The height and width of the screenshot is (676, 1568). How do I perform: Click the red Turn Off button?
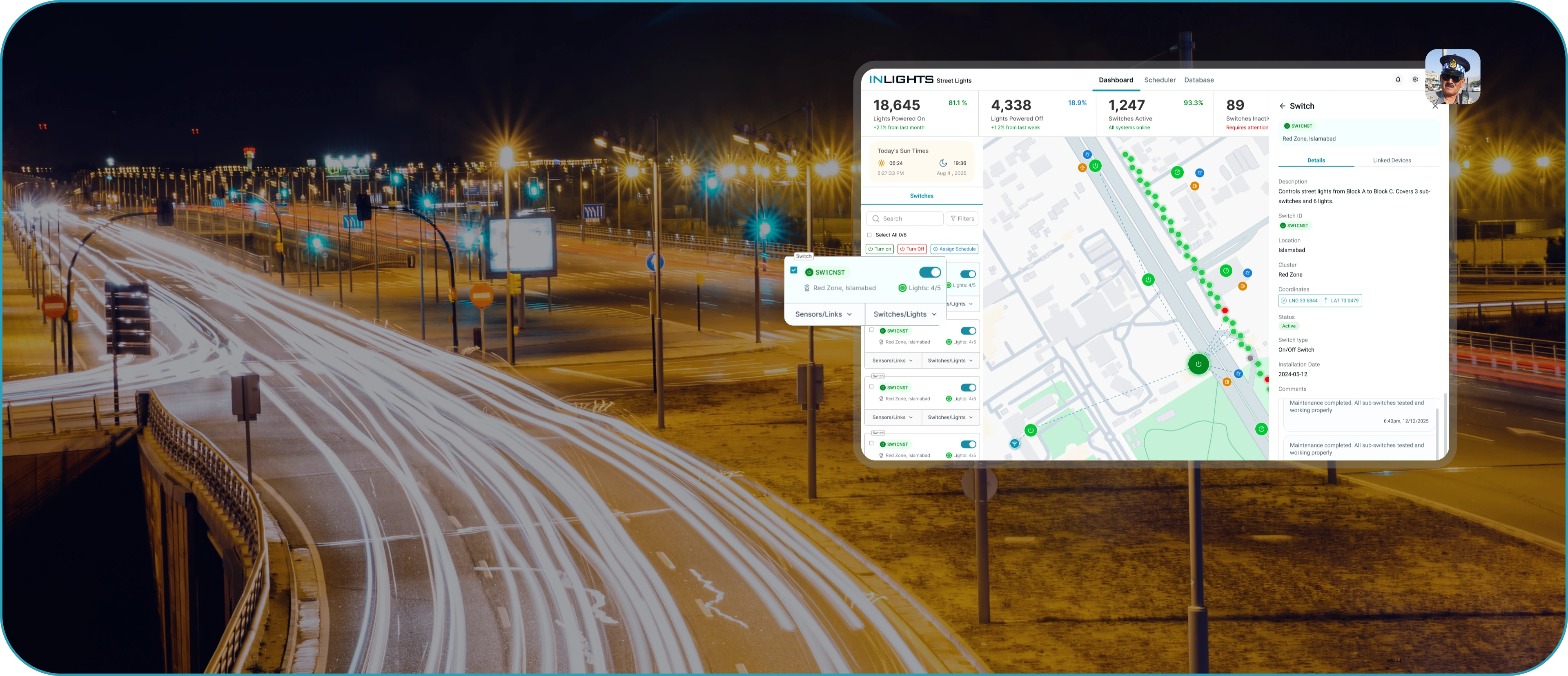[x=912, y=249]
